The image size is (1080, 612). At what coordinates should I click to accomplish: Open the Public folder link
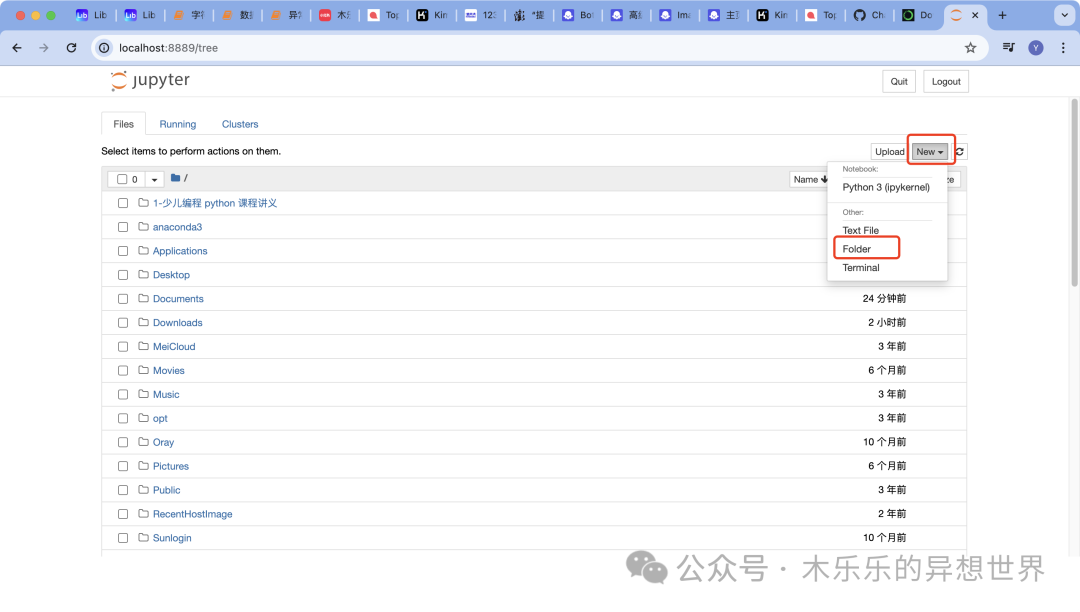pyautogui.click(x=167, y=490)
